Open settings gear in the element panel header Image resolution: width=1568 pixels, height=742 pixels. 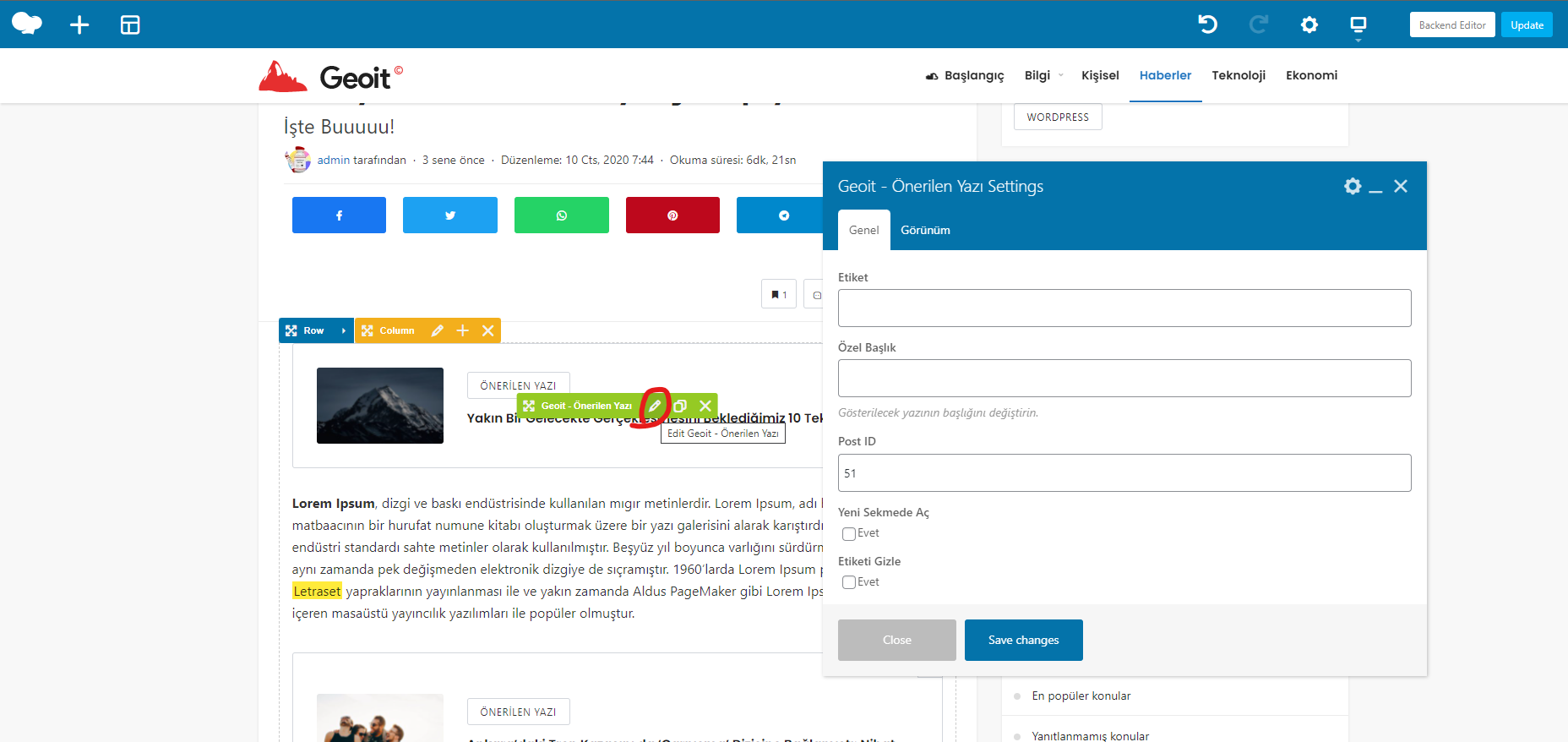tap(1353, 186)
